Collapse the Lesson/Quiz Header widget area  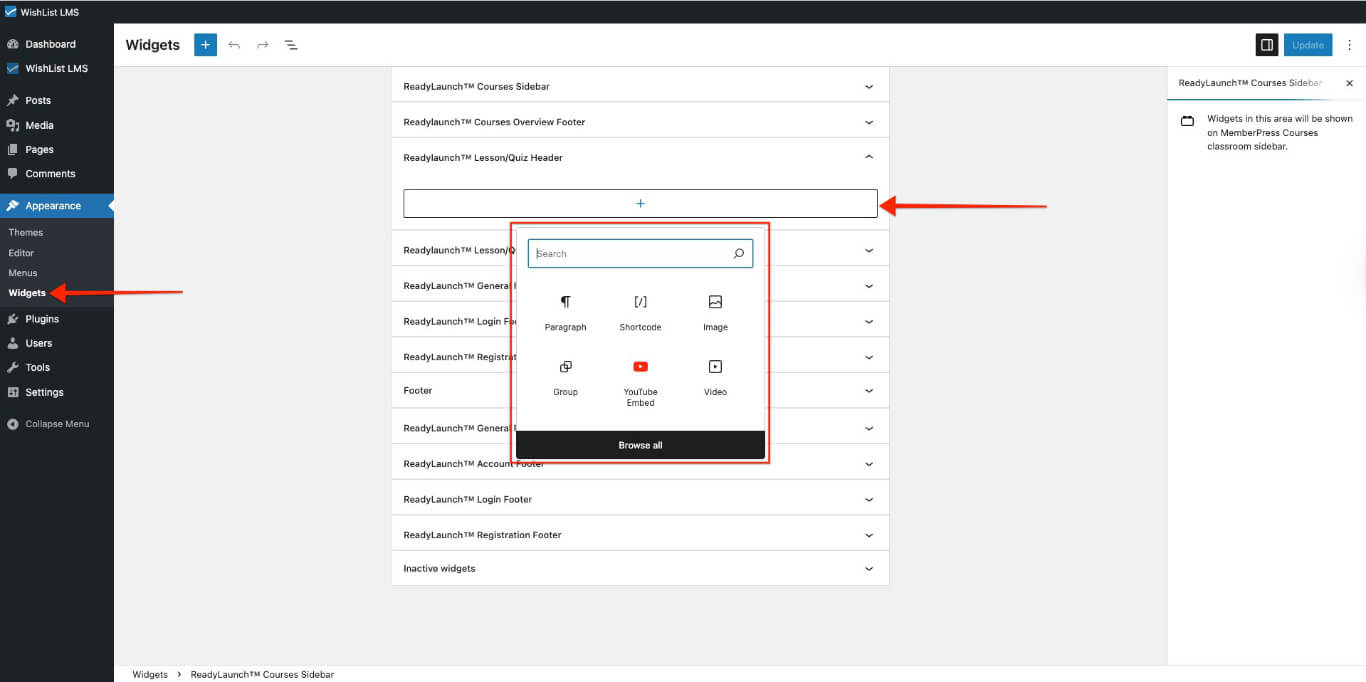tap(868, 157)
